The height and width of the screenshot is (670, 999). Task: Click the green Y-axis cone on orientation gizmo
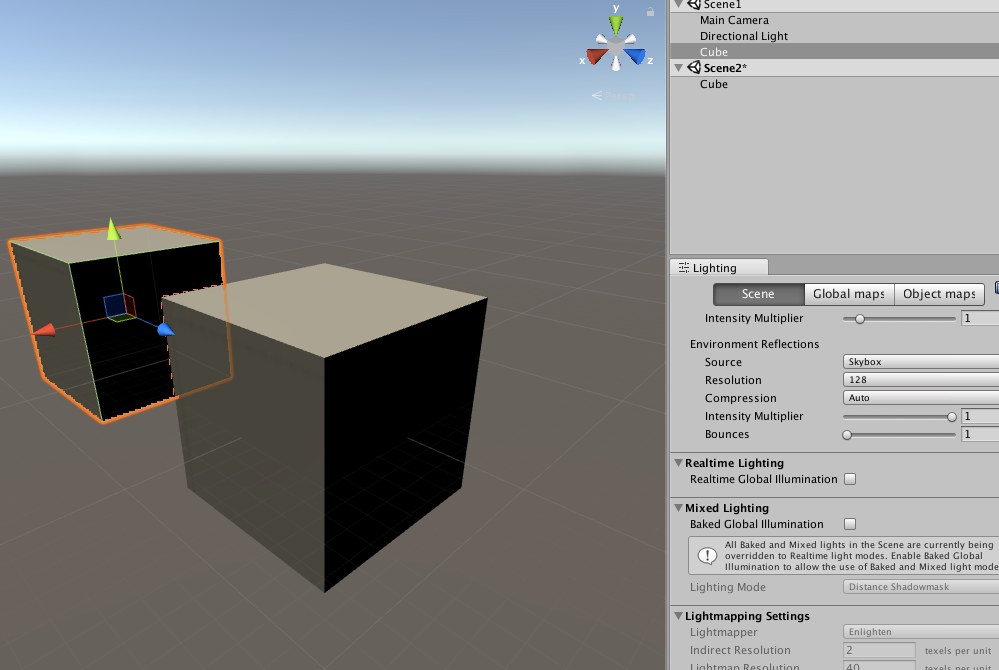tap(615, 25)
